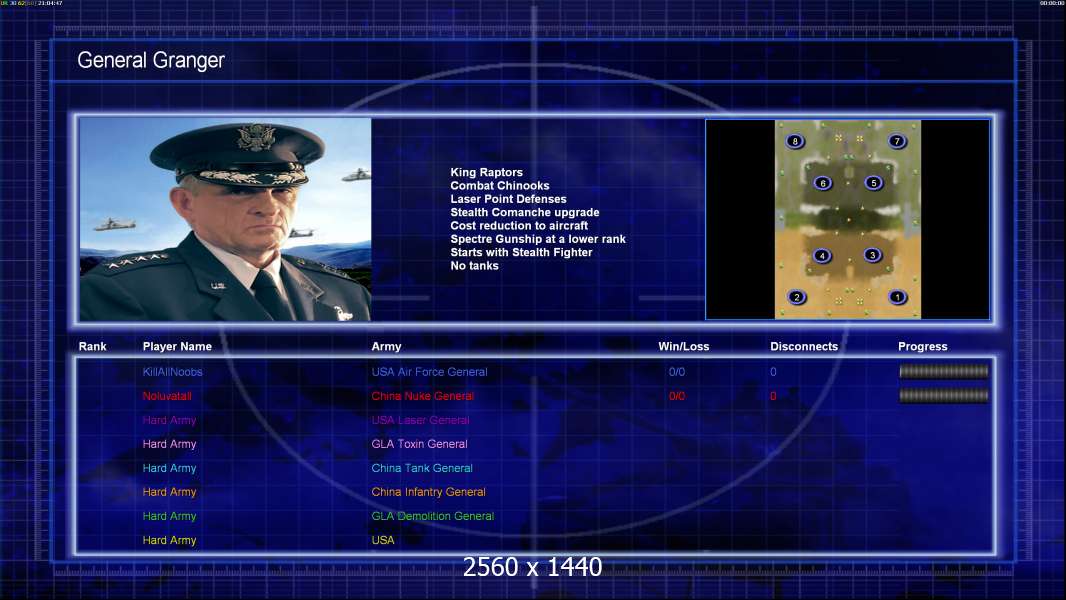Click the China Infantry General army entry
This screenshot has height=600, width=1066.
(428, 492)
